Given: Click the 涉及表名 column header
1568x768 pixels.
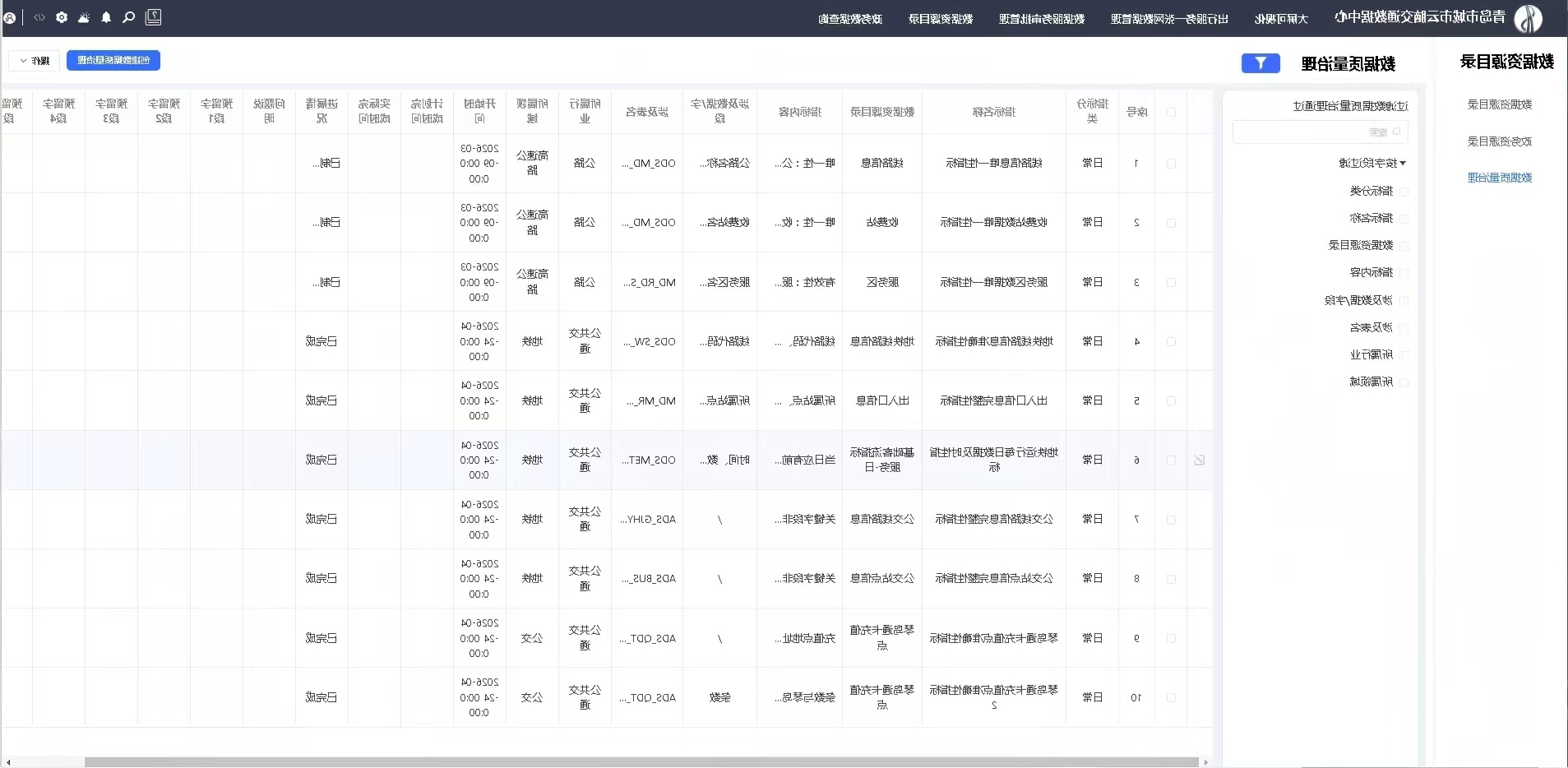Looking at the screenshot, I should click(x=647, y=112).
